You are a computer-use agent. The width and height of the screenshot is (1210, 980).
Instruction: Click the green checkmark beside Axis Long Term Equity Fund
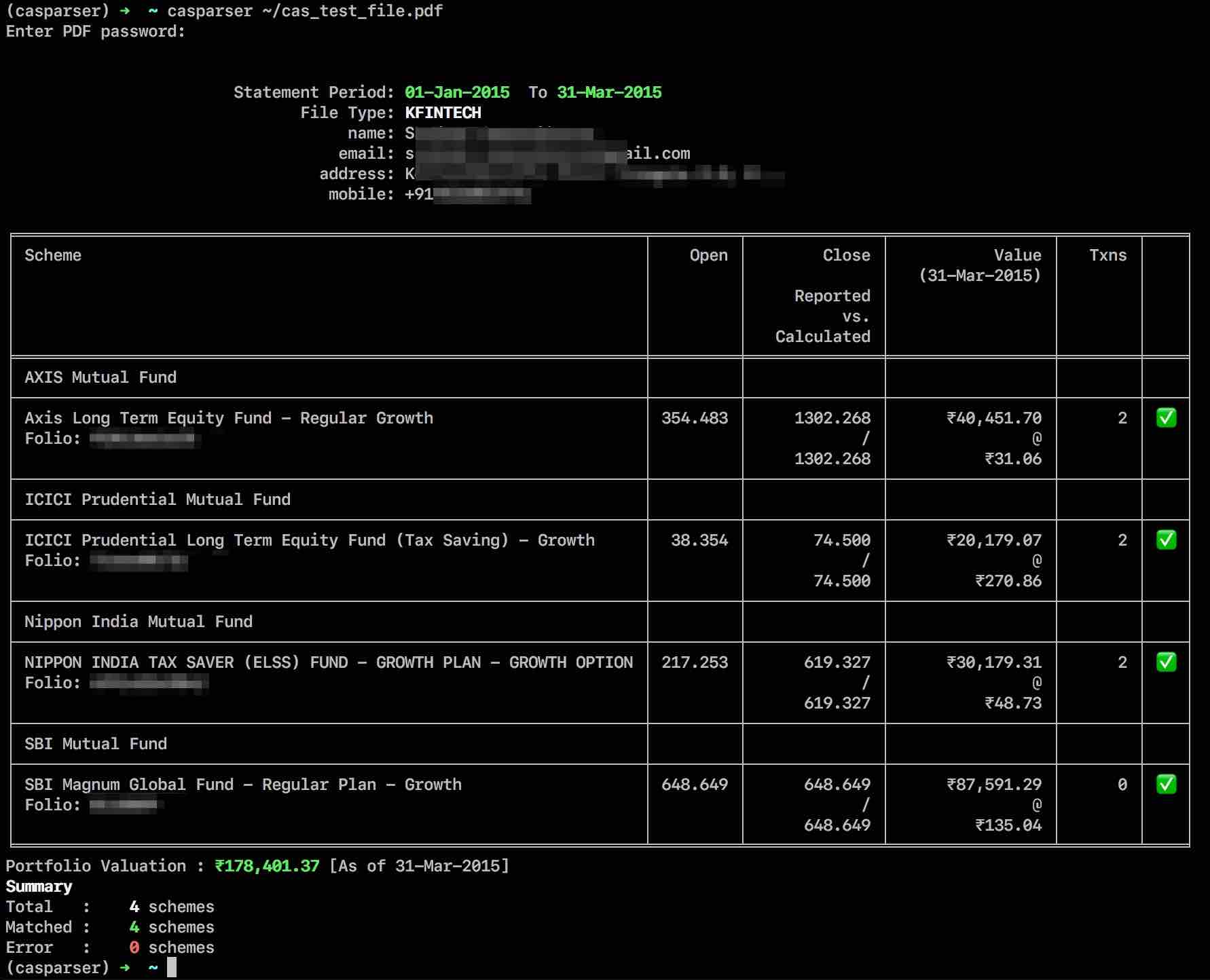tap(1166, 418)
